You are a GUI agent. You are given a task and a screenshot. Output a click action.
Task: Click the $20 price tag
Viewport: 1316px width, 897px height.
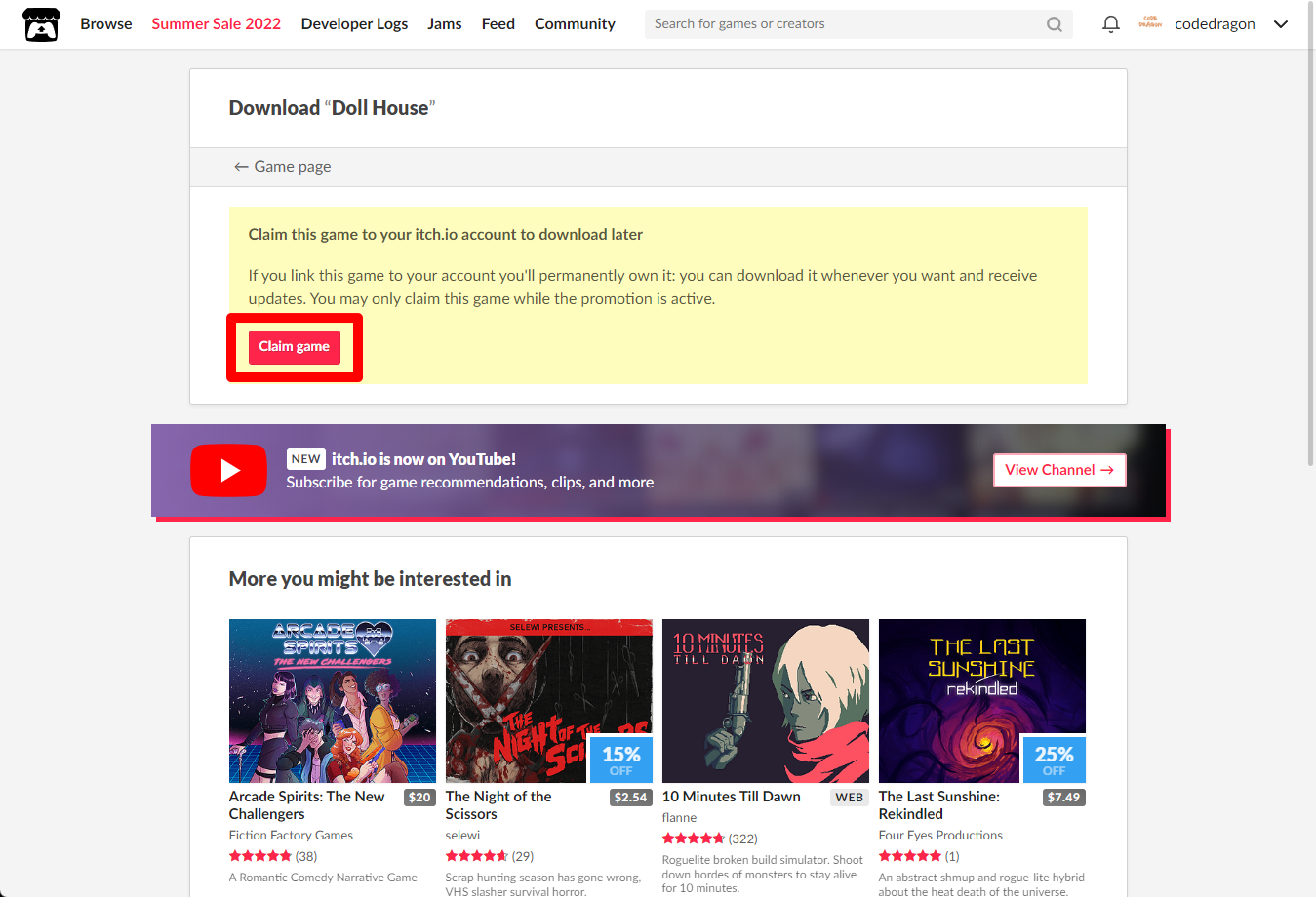(x=419, y=798)
